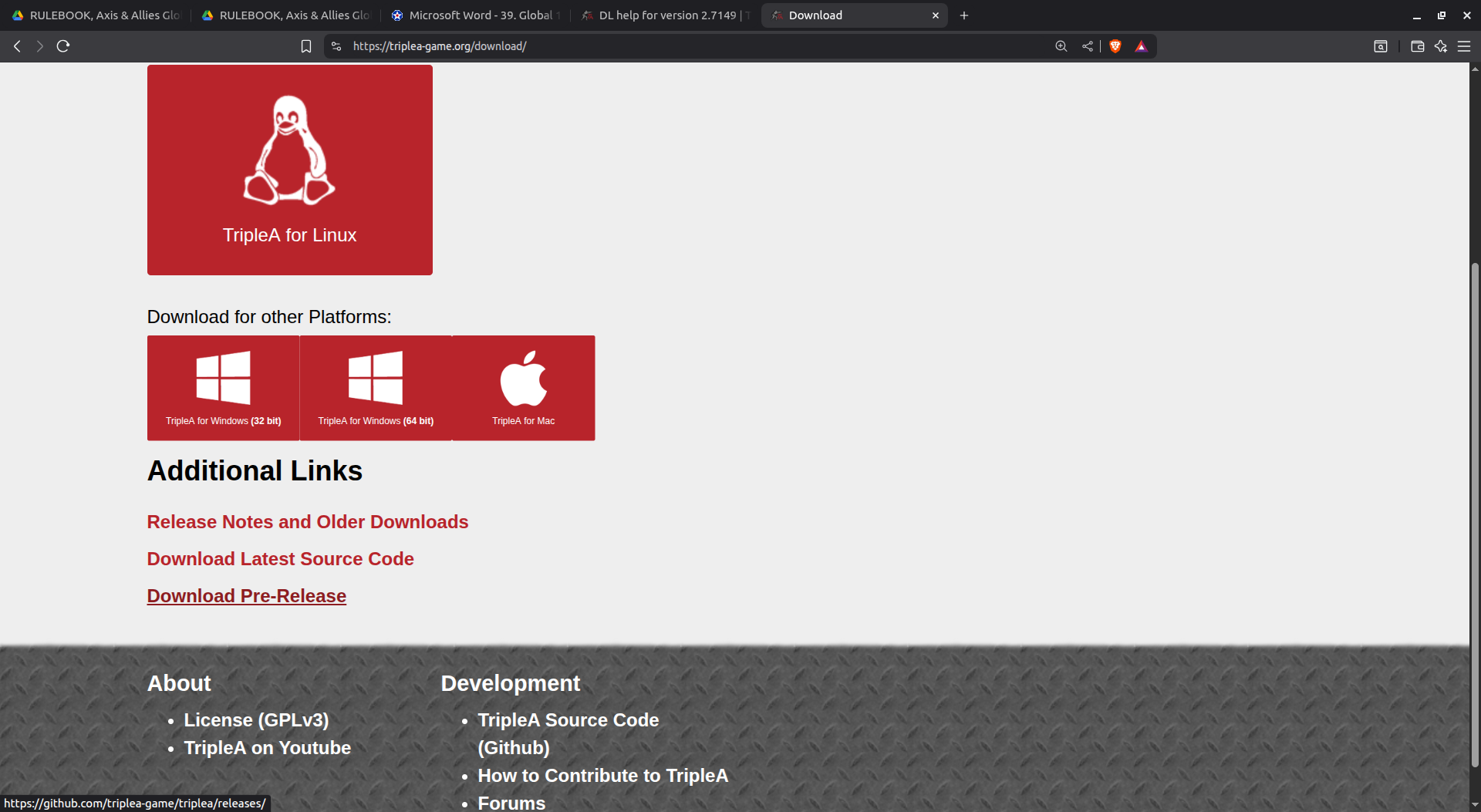This screenshot has width=1481, height=812.
Task: Download TripleA for Windows (32 bit)
Action: [223, 388]
